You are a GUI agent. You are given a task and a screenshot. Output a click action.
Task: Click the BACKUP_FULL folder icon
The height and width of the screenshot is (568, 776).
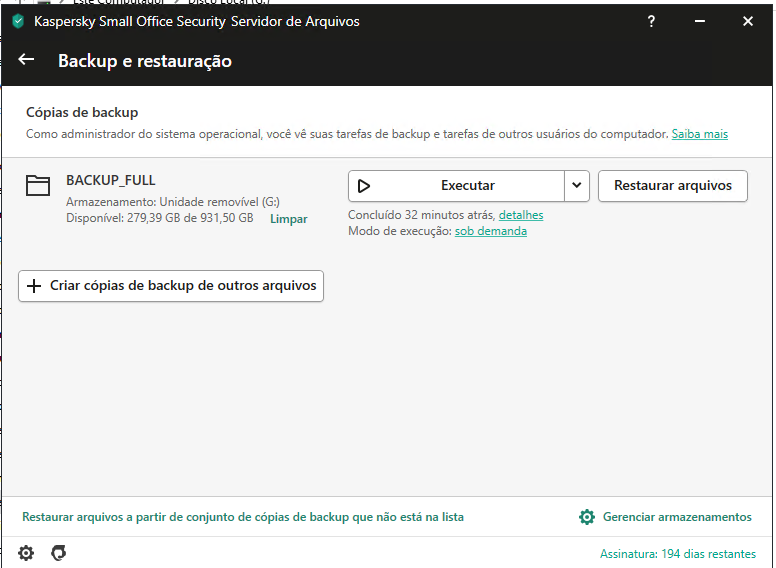point(38,186)
